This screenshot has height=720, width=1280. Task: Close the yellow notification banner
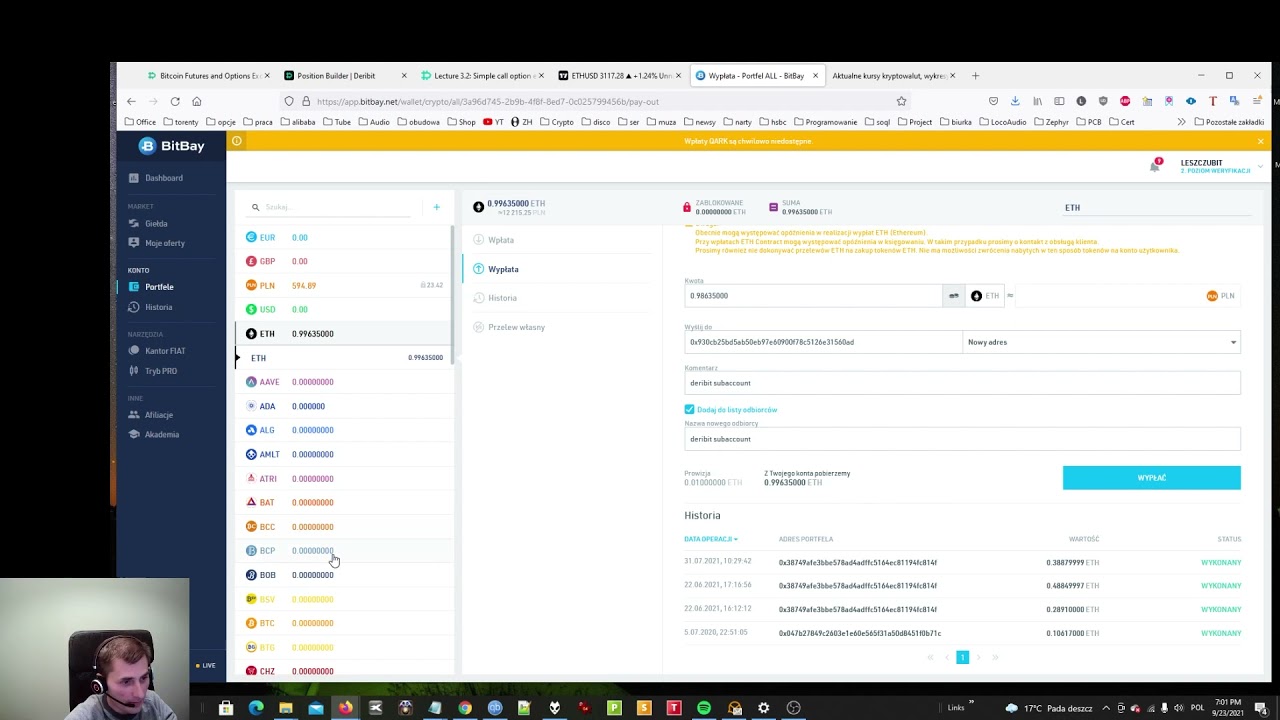coord(1260,141)
